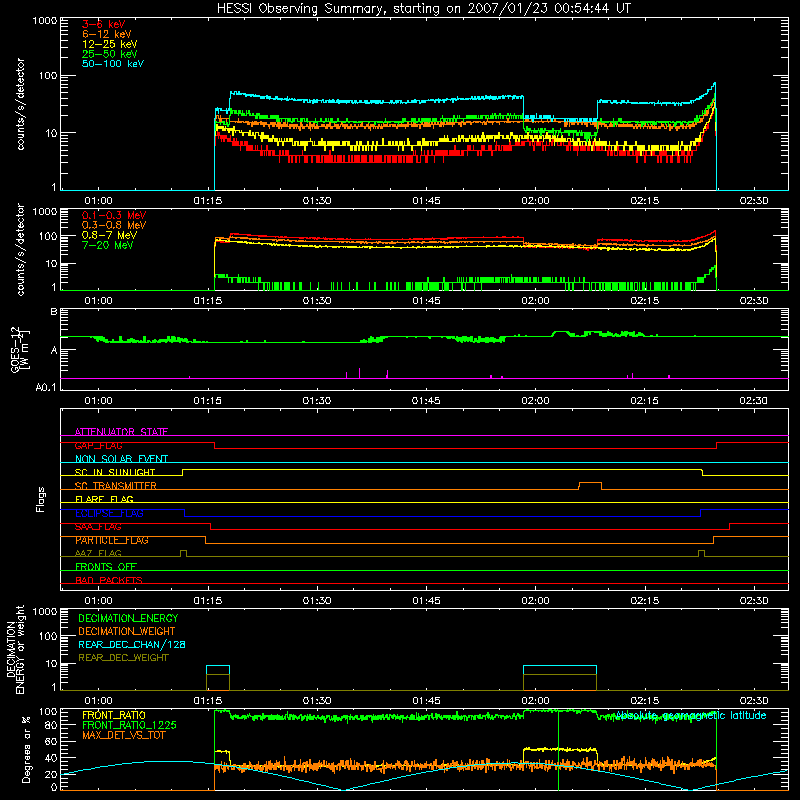Click the '0.3-0.8 MeV' legend label
The width and height of the screenshot is (800, 800).
point(114,225)
